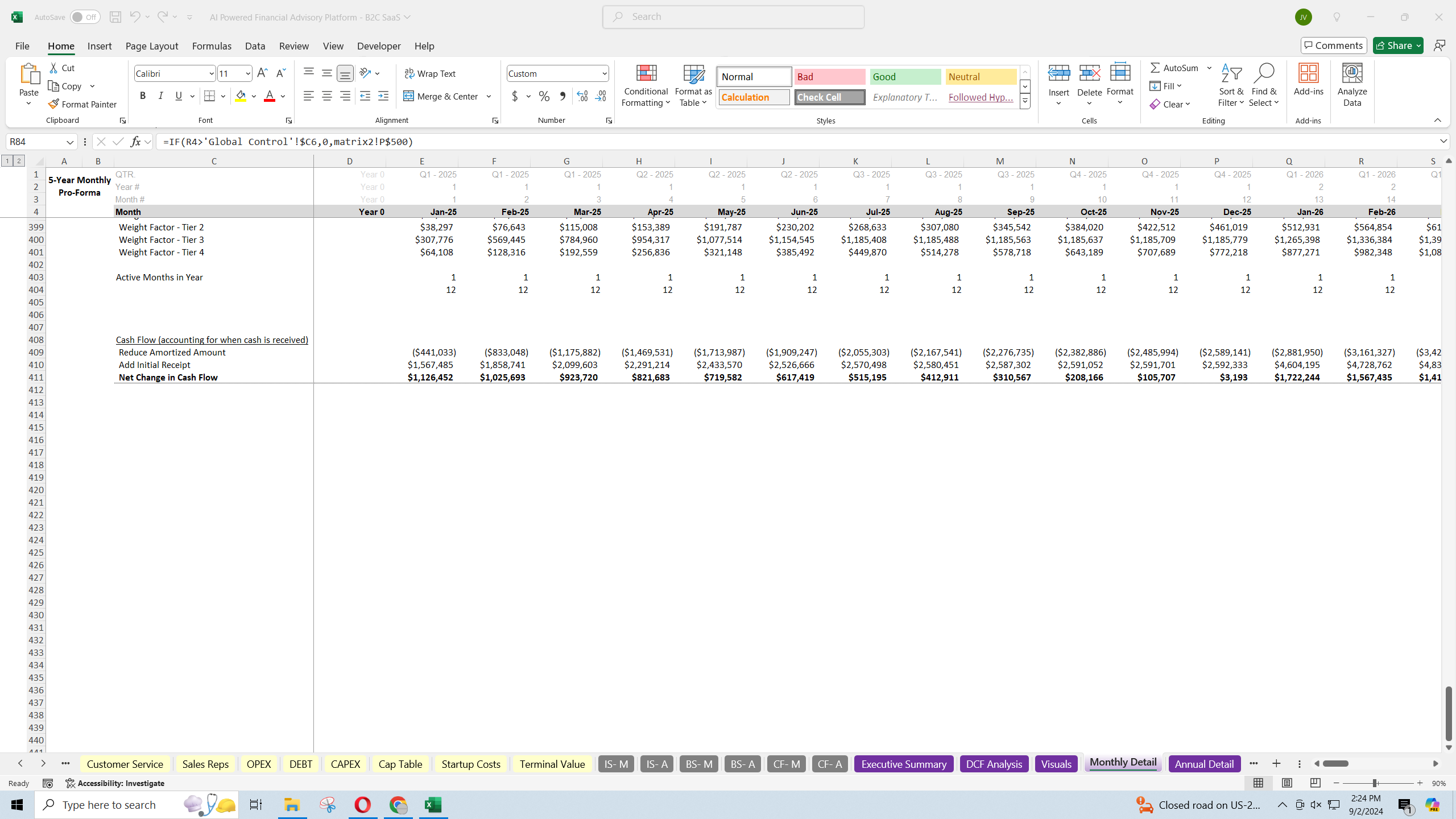This screenshot has width=1456, height=819.
Task: Open Find & Select magnifier
Action: click(x=1264, y=85)
